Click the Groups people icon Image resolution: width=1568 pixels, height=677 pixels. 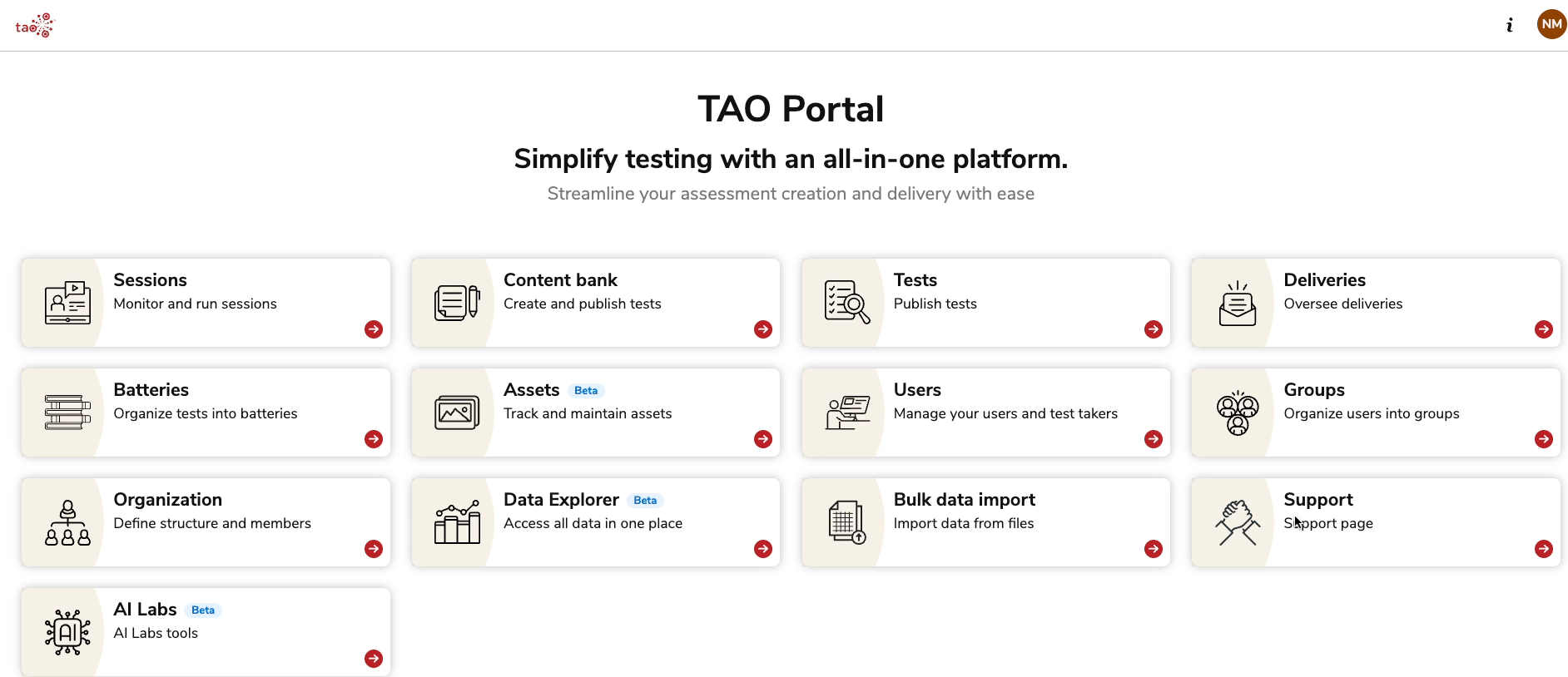coord(1238,413)
